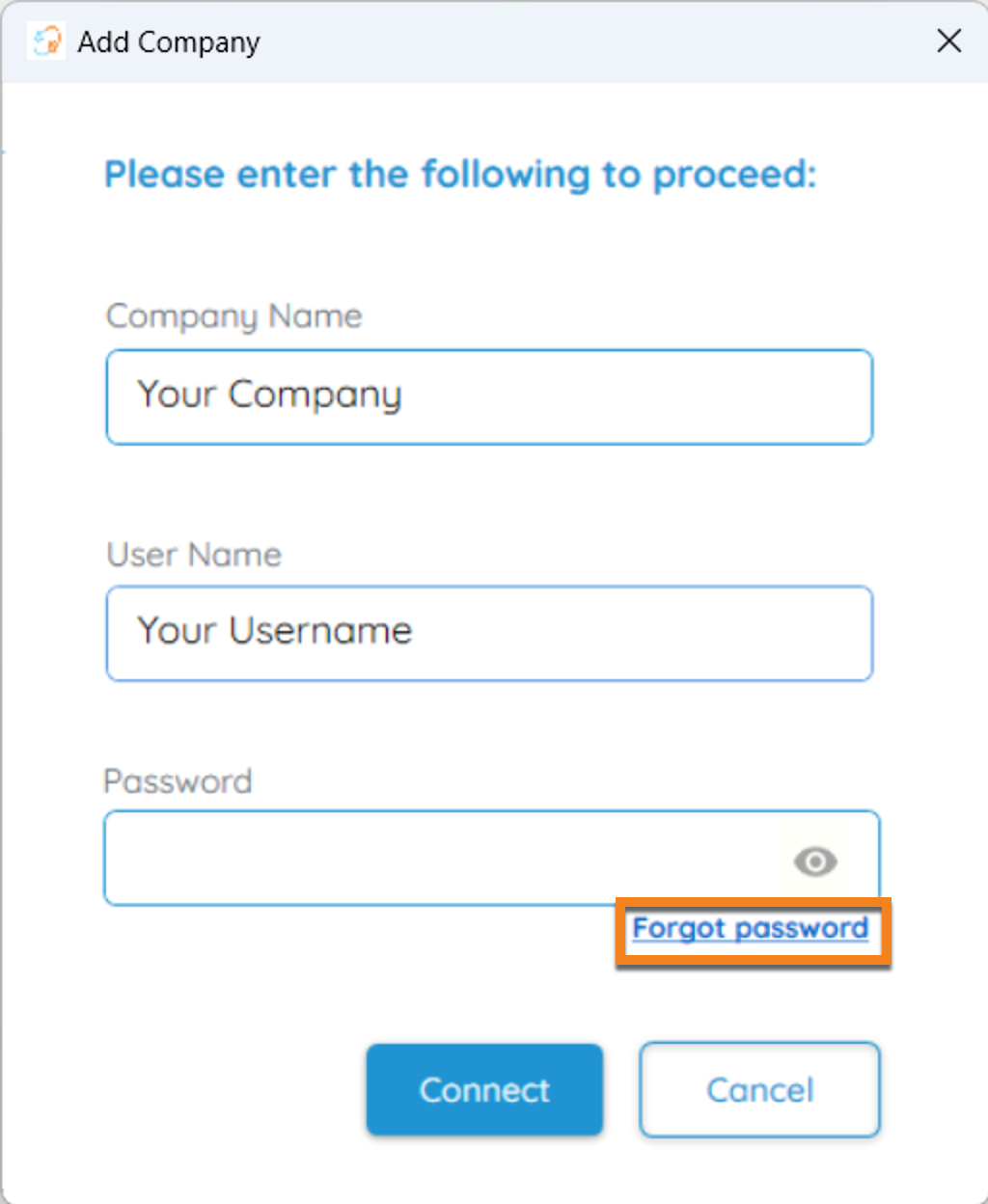This screenshot has height=1204, width=988.
Task: Click the 'Please enter the following' heading
Action: tap(460, 176)
